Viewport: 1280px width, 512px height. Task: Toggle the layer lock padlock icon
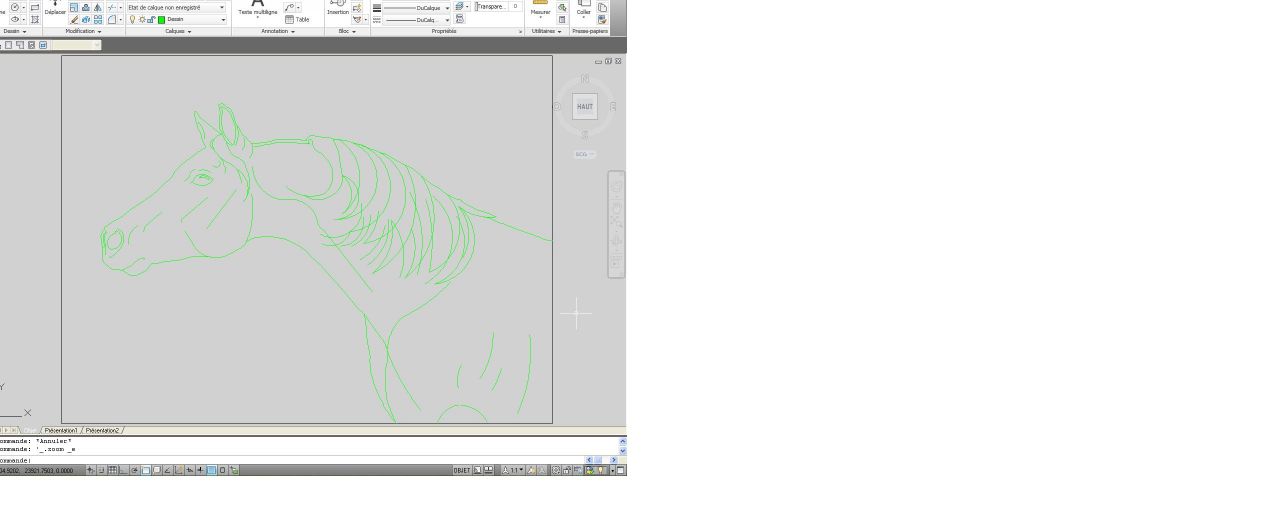point(151,19)
